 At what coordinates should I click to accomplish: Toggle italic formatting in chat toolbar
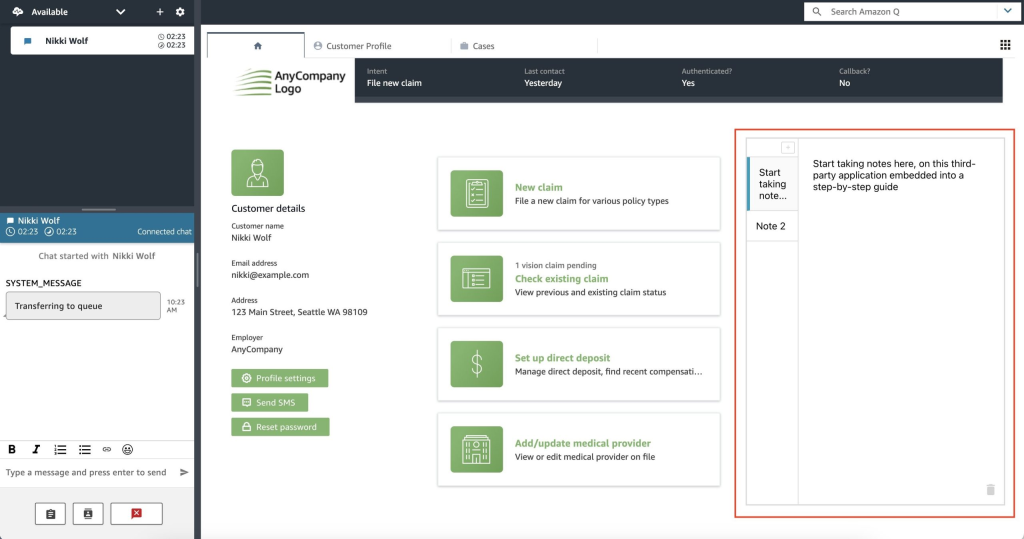coord(36,449)
